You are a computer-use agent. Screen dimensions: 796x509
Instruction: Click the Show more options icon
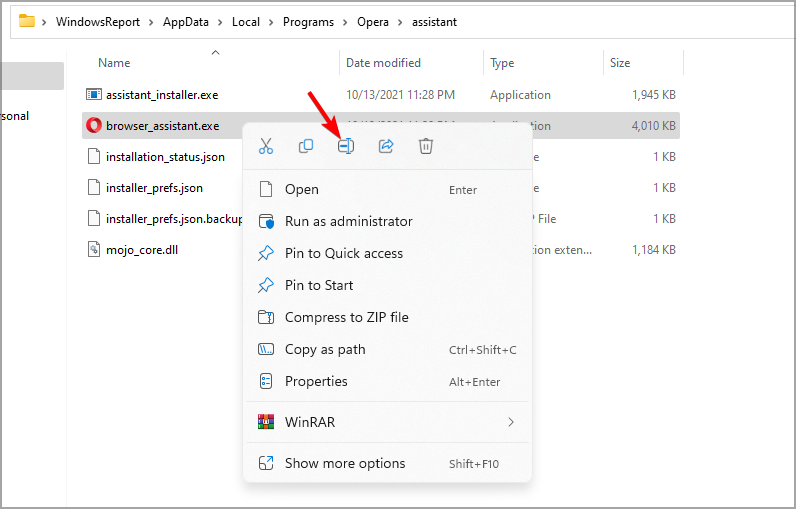(266, 463)
